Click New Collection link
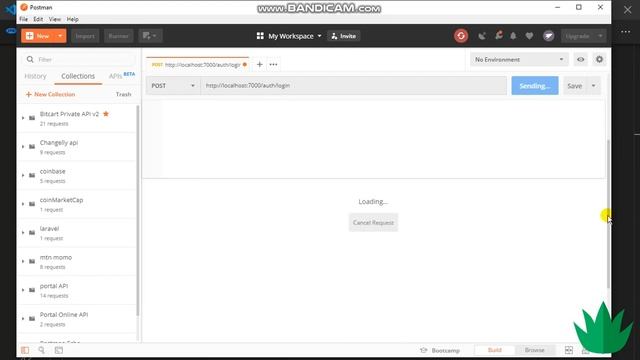 point(51,94)
